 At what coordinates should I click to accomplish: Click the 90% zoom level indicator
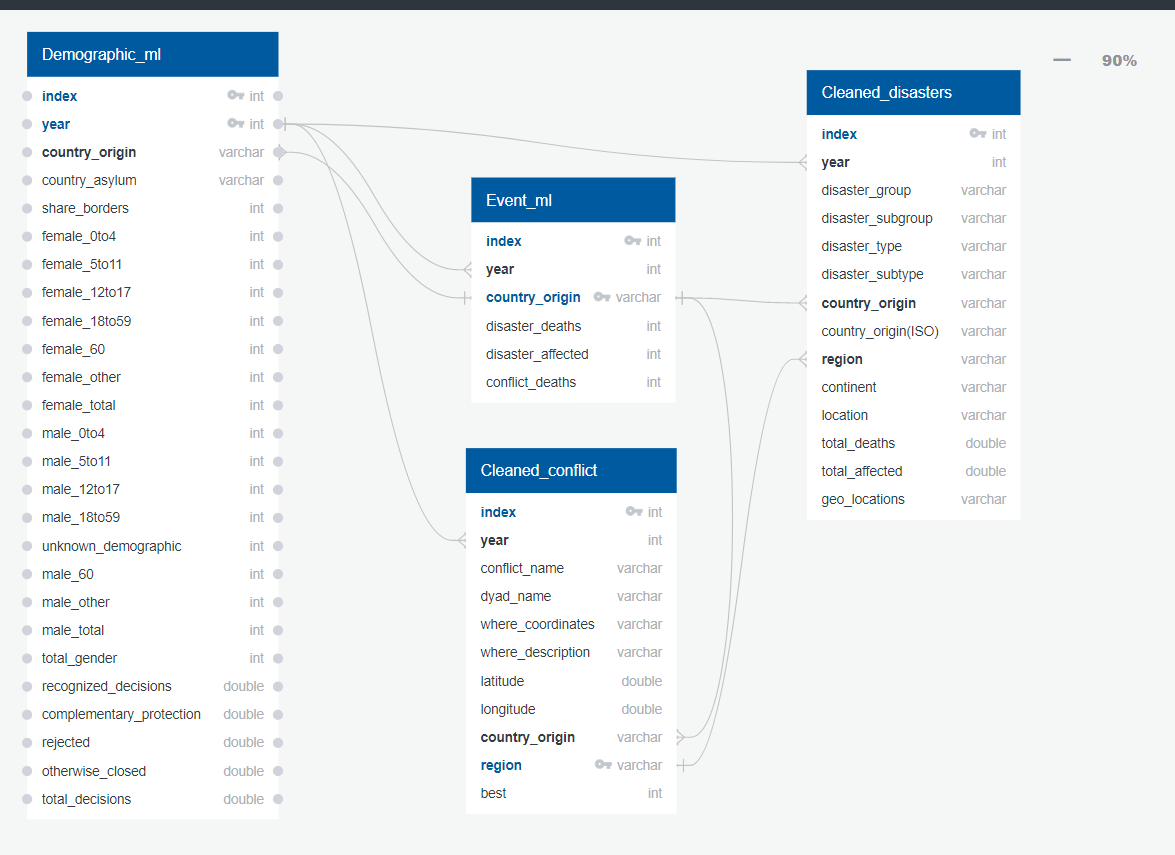tap(1117, 60)
